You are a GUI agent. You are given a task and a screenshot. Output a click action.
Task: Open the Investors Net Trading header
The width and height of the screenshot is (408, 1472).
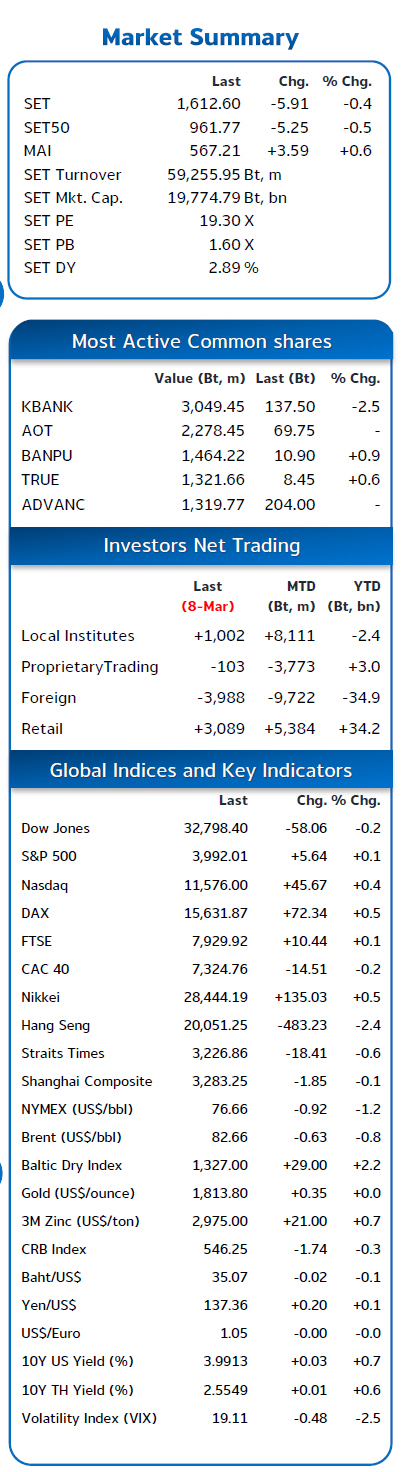pos(201,545)
